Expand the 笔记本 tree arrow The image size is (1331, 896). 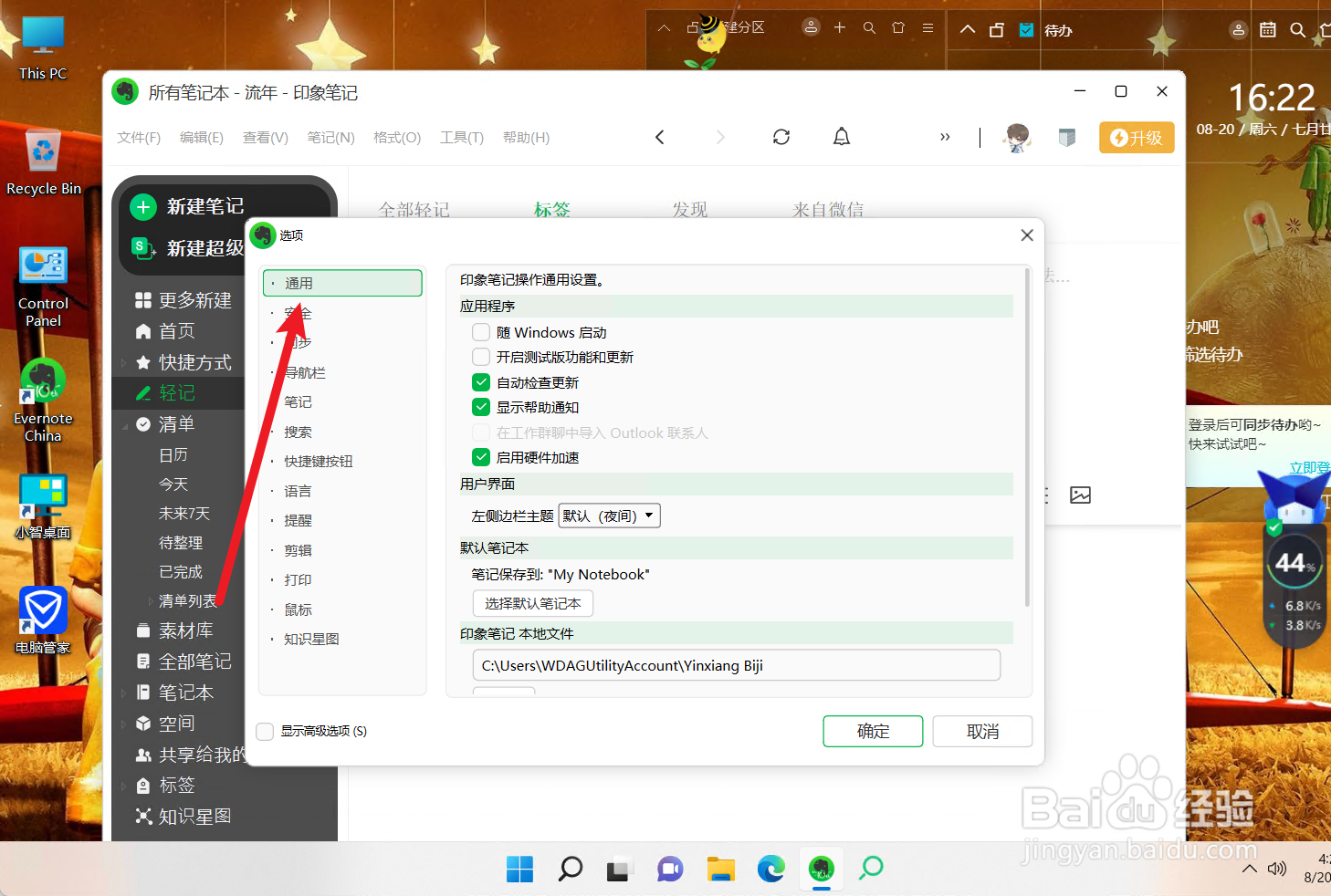(124, 693)
